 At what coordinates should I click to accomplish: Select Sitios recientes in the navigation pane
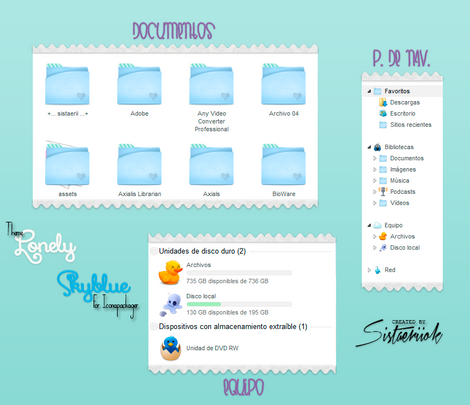tap(411, 125)
